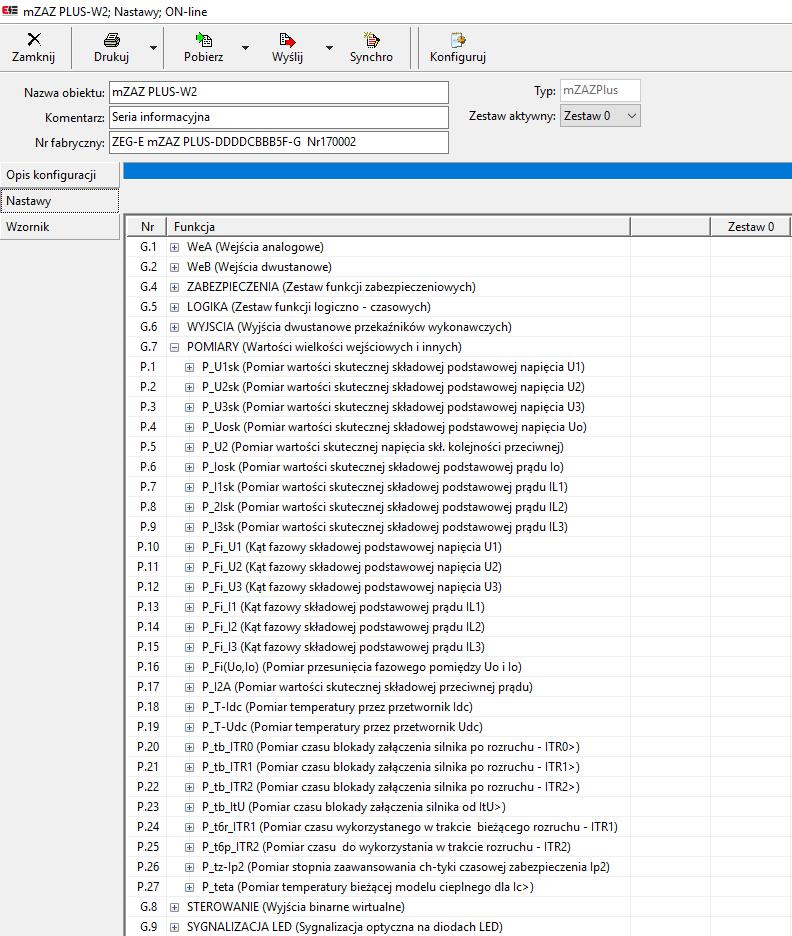Click the blue progress bar
The height and width of the screenshot is (936, 792).
457,171
